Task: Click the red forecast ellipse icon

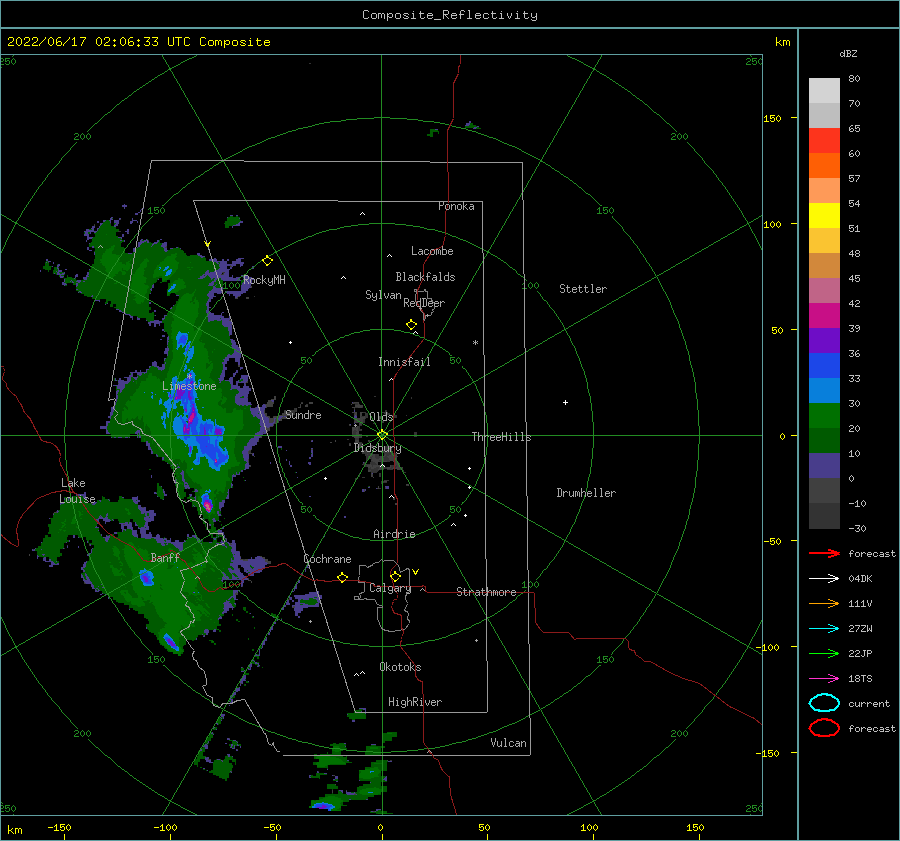Action: [x=824, y=728]
